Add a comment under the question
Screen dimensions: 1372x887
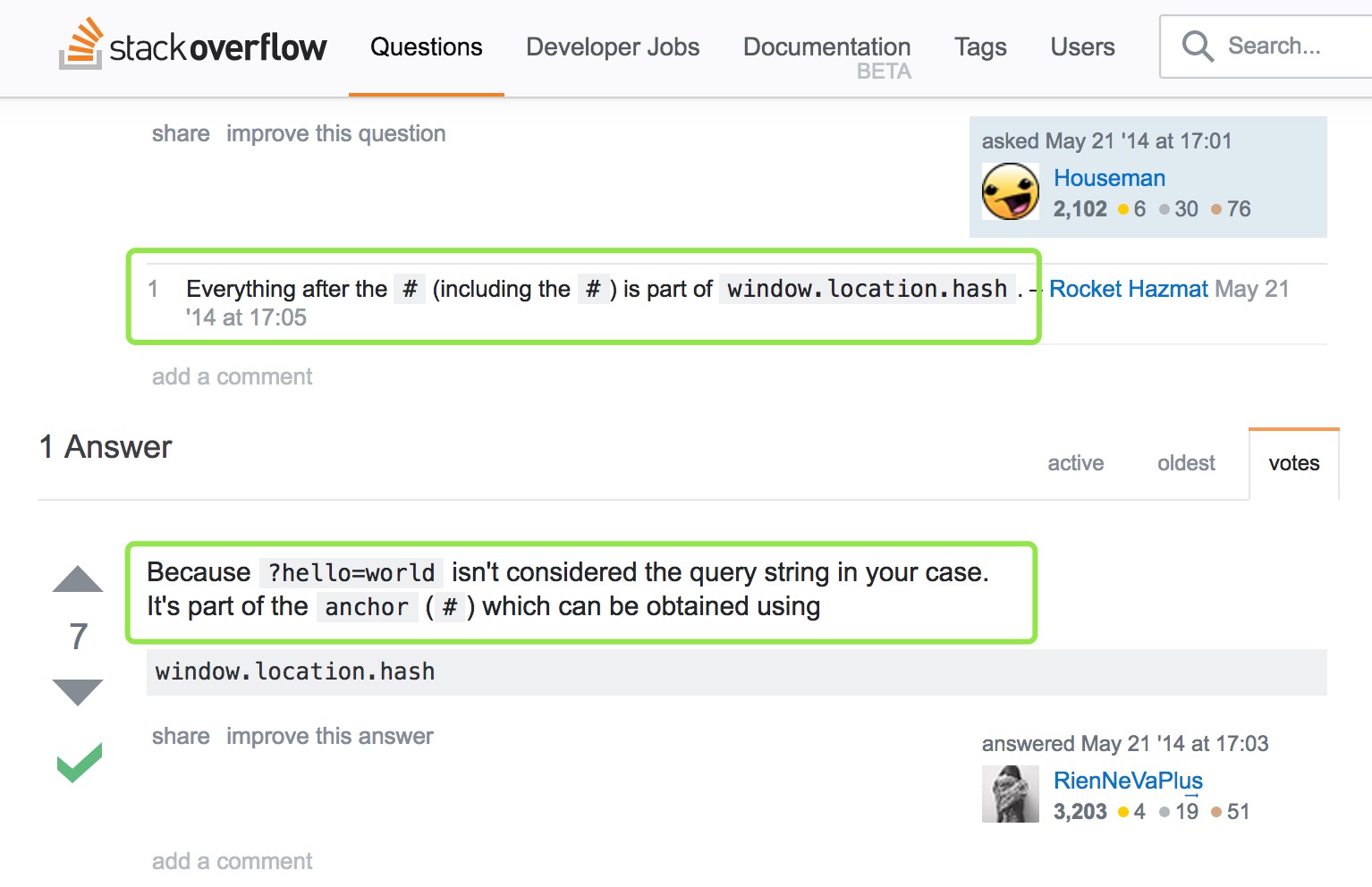[232, 376]
